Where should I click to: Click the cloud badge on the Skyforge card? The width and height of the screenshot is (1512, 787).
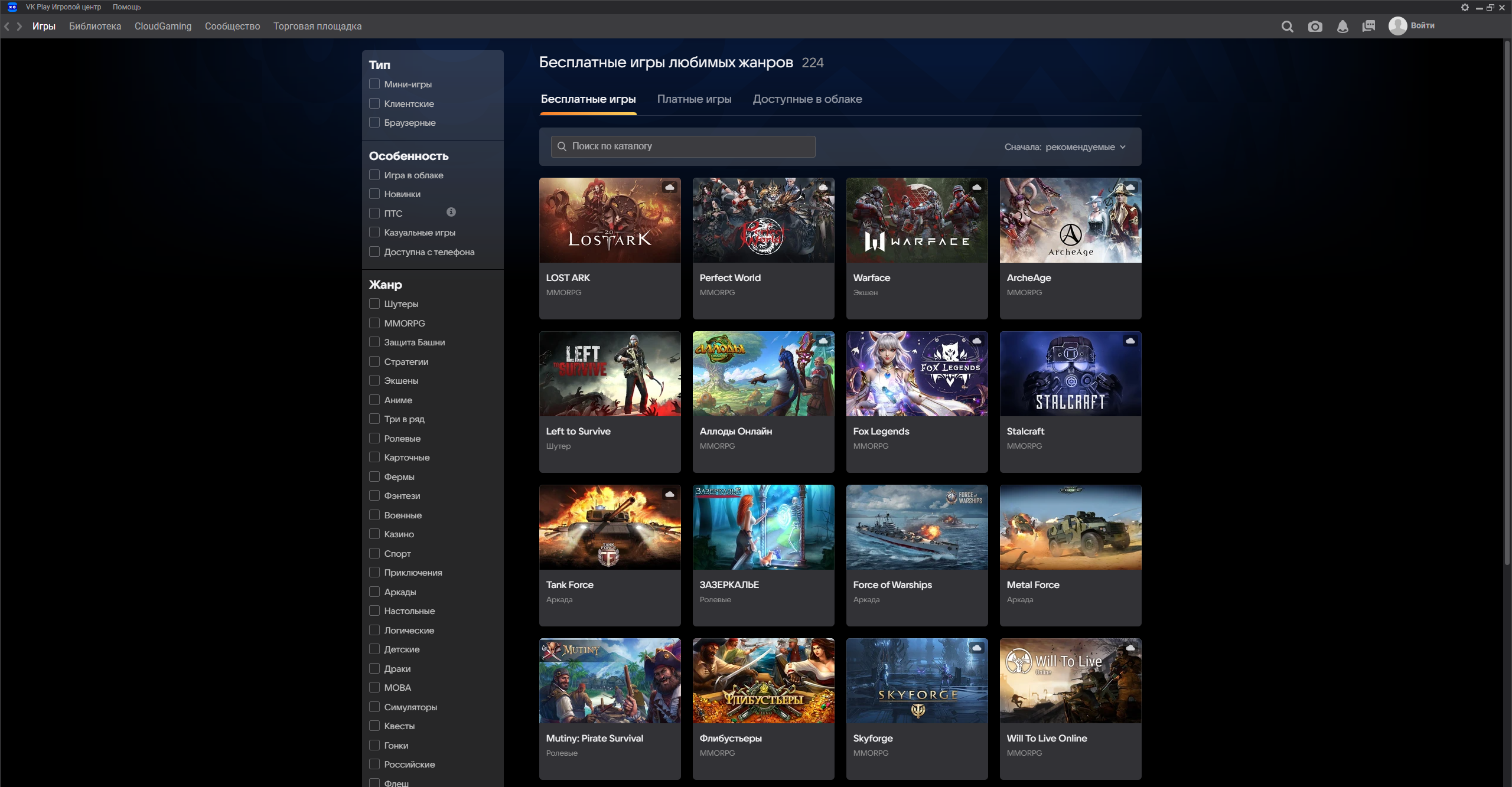click(x=976, y=648)
